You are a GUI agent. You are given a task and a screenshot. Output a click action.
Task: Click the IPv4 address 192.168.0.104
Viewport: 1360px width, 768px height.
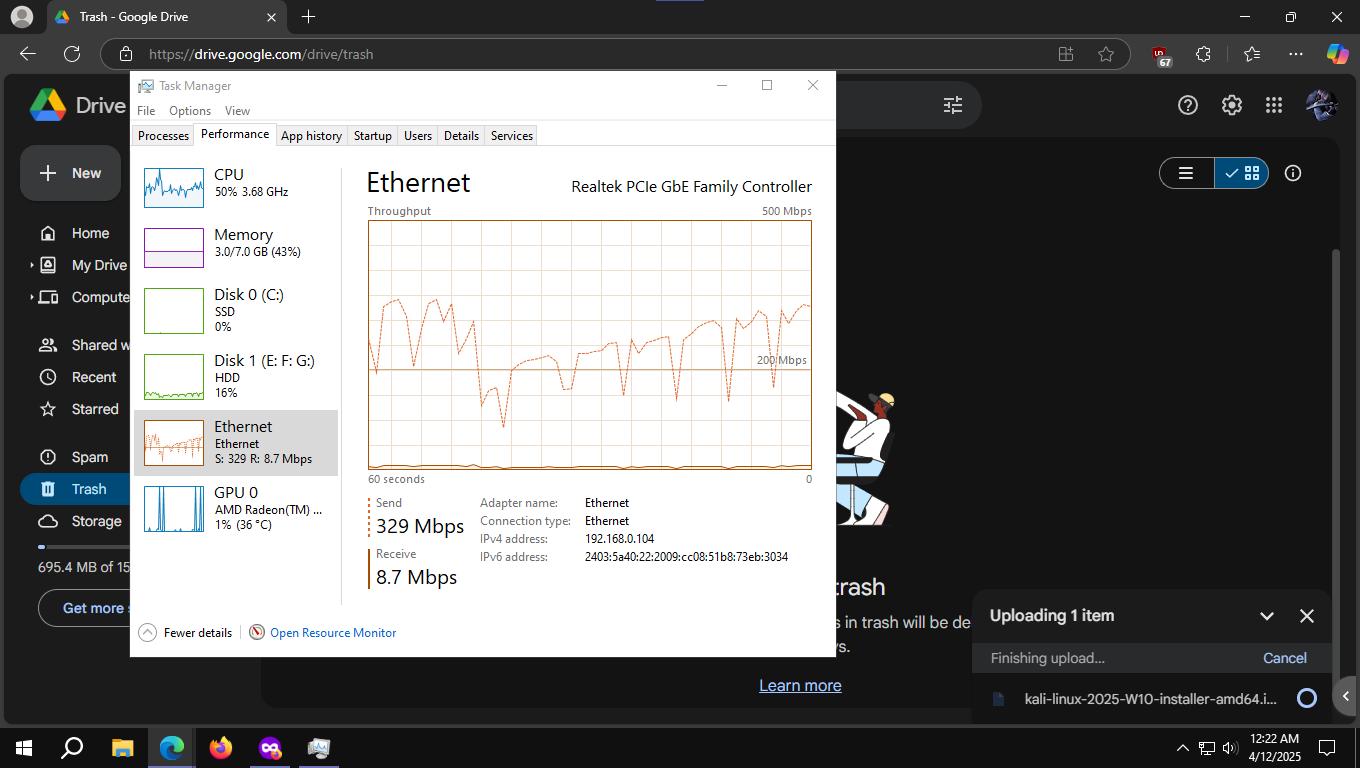[619, 539]
